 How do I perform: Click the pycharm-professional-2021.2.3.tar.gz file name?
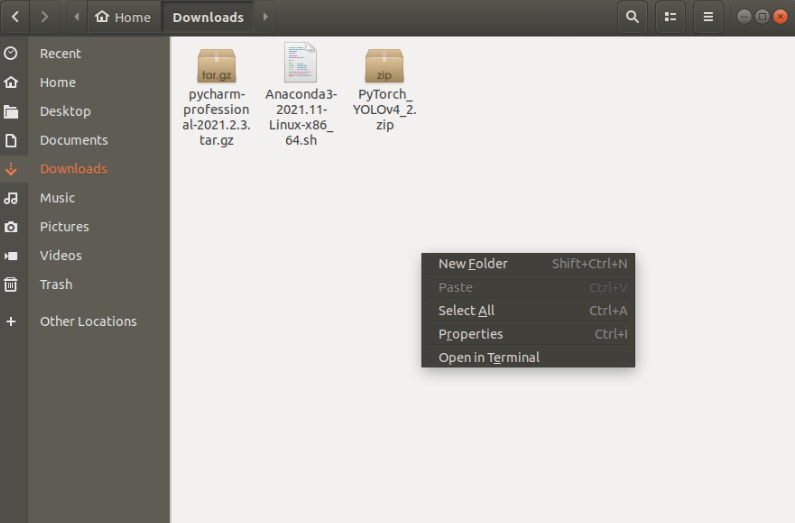click(216, 117)
